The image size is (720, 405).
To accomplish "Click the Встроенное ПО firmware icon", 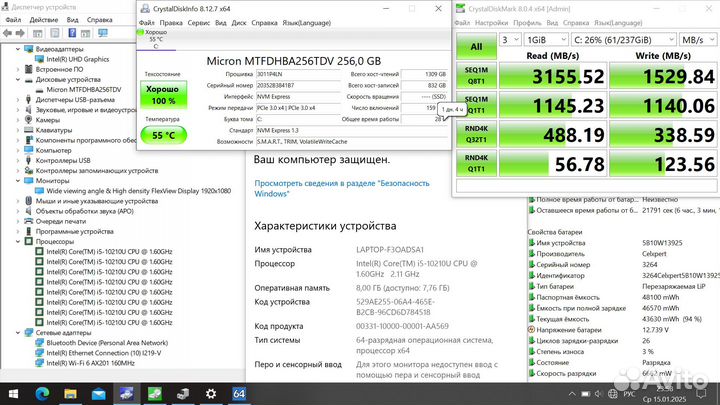I will [28, 69].
